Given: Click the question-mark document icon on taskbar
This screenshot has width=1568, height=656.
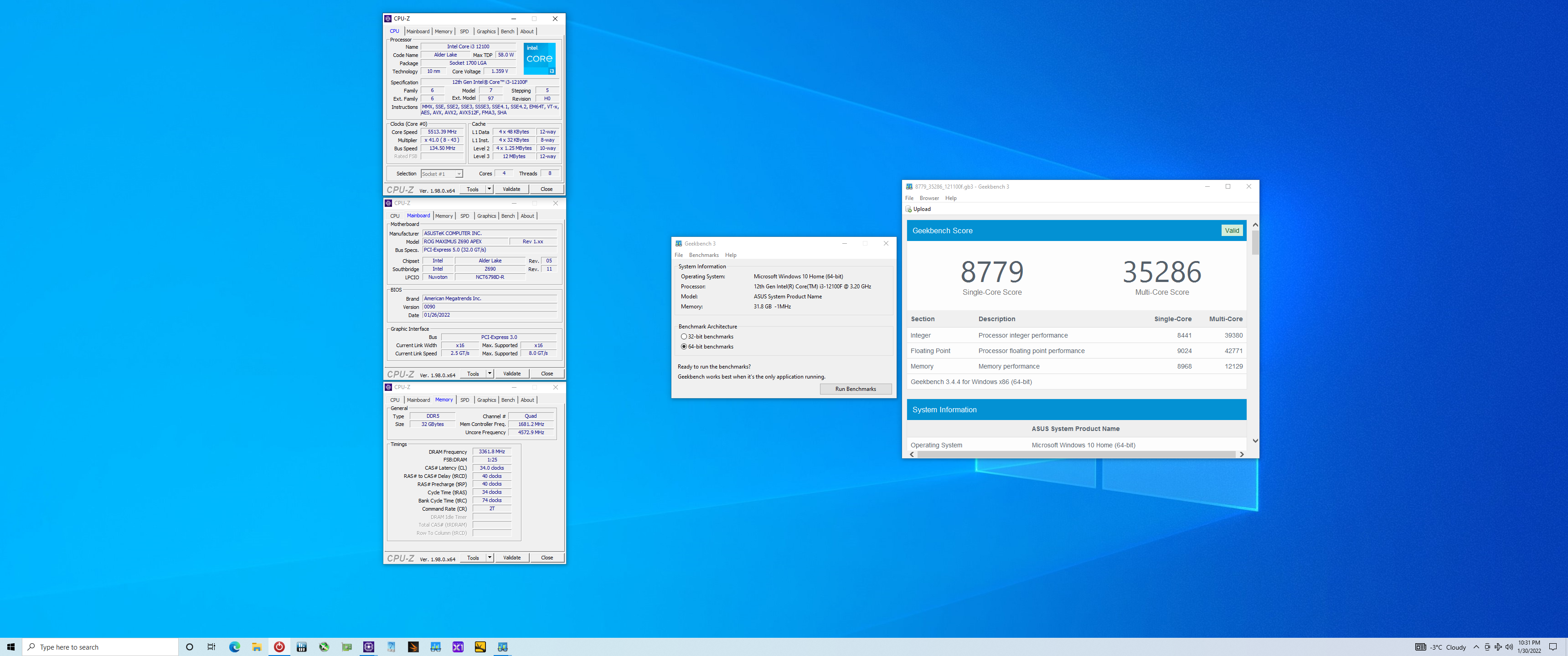Looking at the screenshot, I should 391,647.
